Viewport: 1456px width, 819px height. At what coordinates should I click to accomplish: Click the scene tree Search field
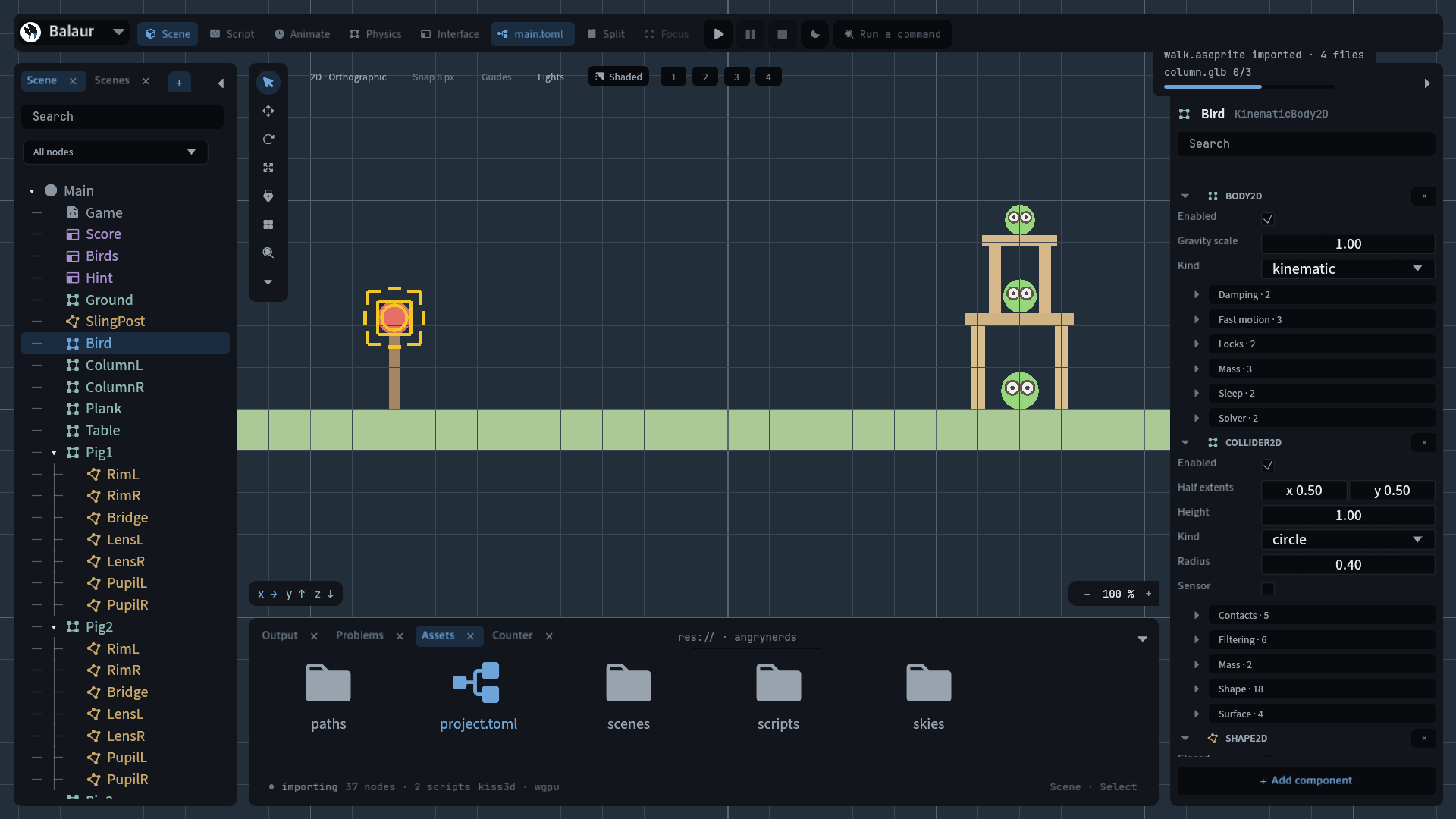tap(123, 117)
